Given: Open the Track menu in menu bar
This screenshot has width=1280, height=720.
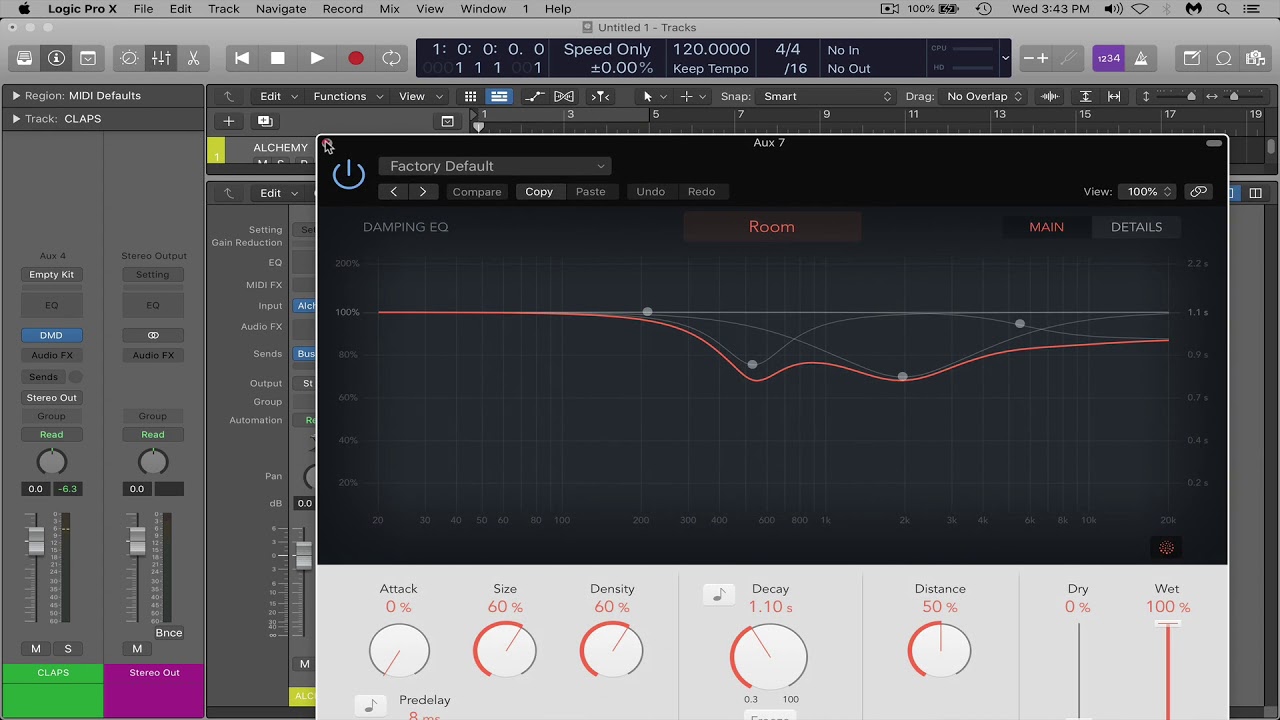Looking at the screenshot, I should pos(223,9).
